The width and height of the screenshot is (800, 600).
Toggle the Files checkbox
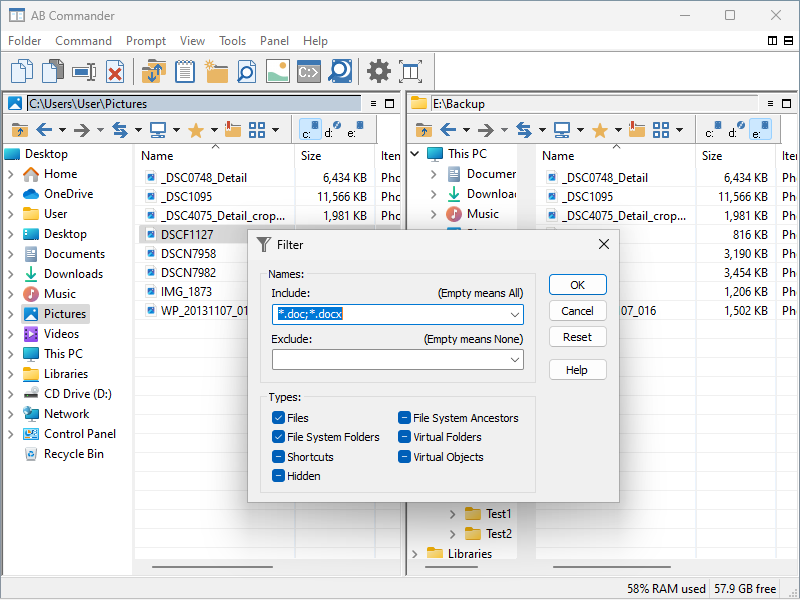click(x=278, y=418)
